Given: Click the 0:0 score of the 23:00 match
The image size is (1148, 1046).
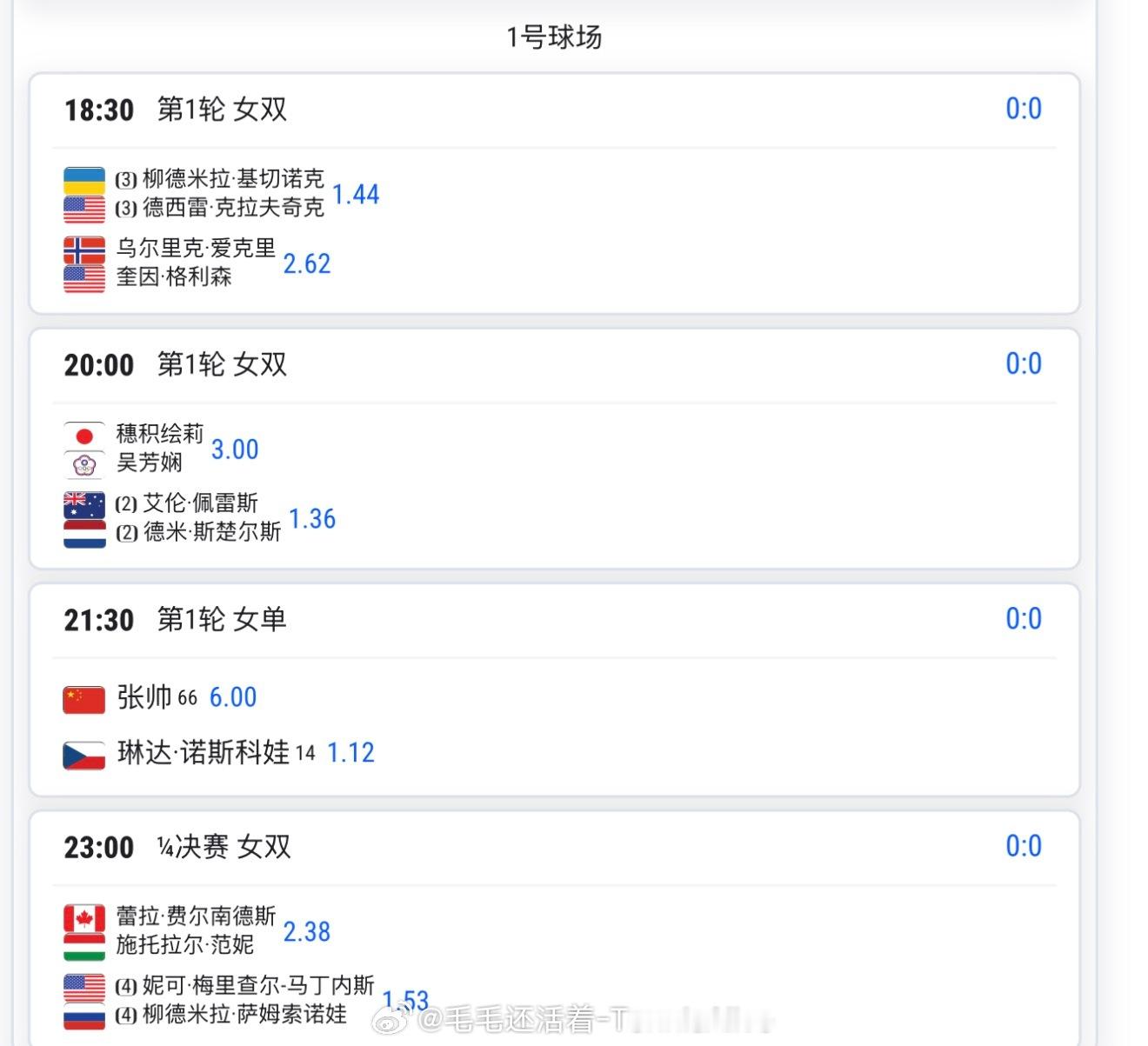Looking at the screenshot, I should [x=1025, y=845].
